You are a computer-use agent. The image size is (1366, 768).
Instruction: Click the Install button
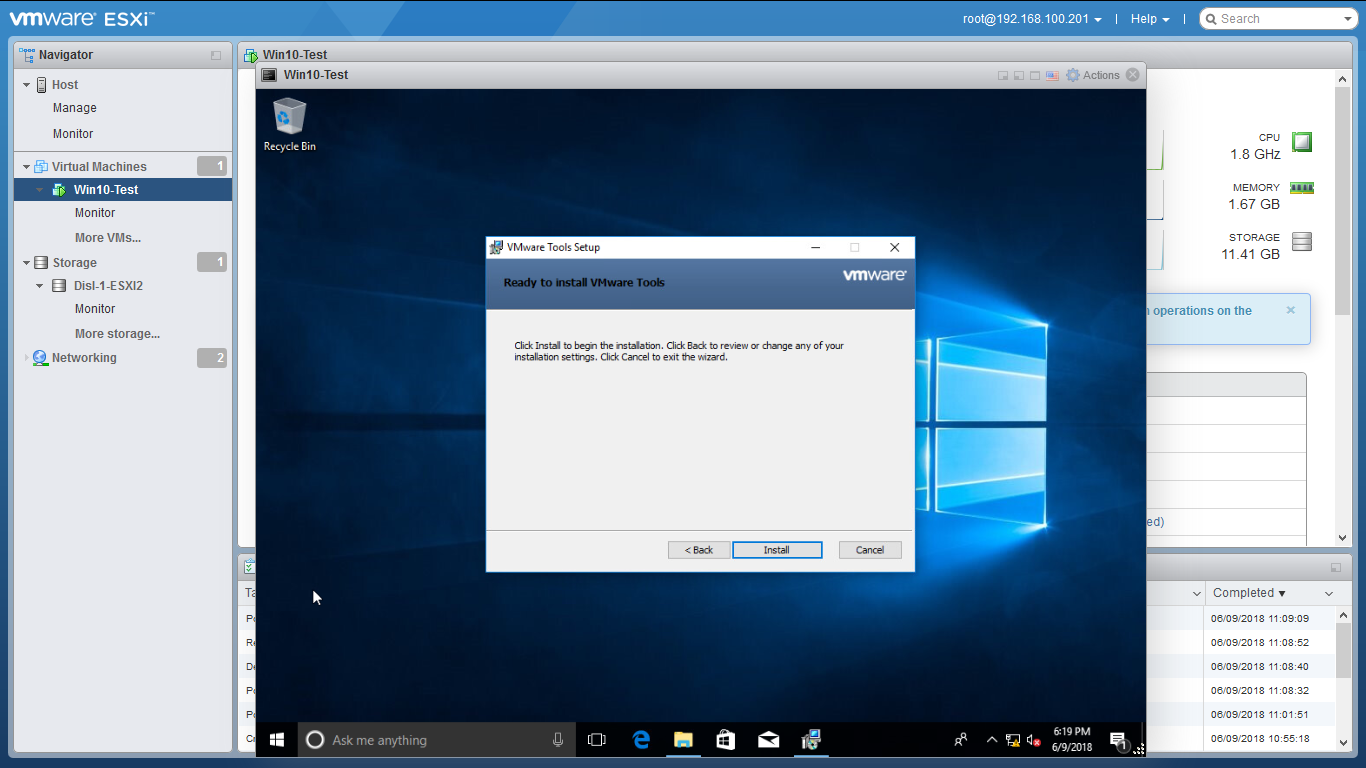click(x=777, y=550)
